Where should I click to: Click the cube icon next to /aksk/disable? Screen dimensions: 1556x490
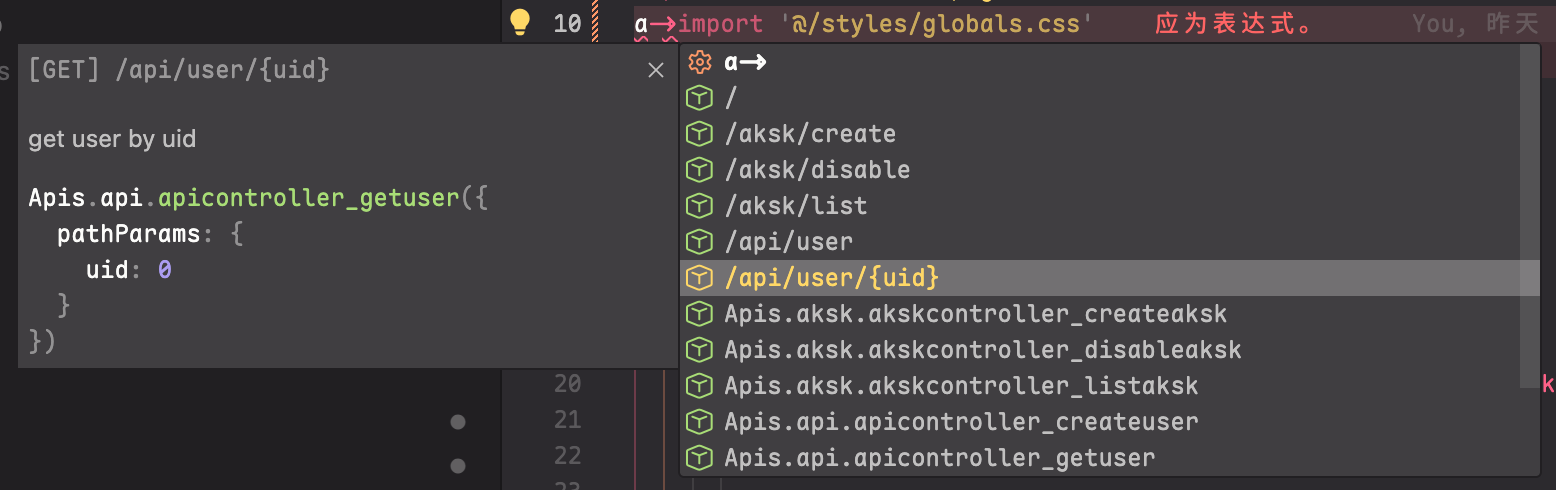coord(700,170)
